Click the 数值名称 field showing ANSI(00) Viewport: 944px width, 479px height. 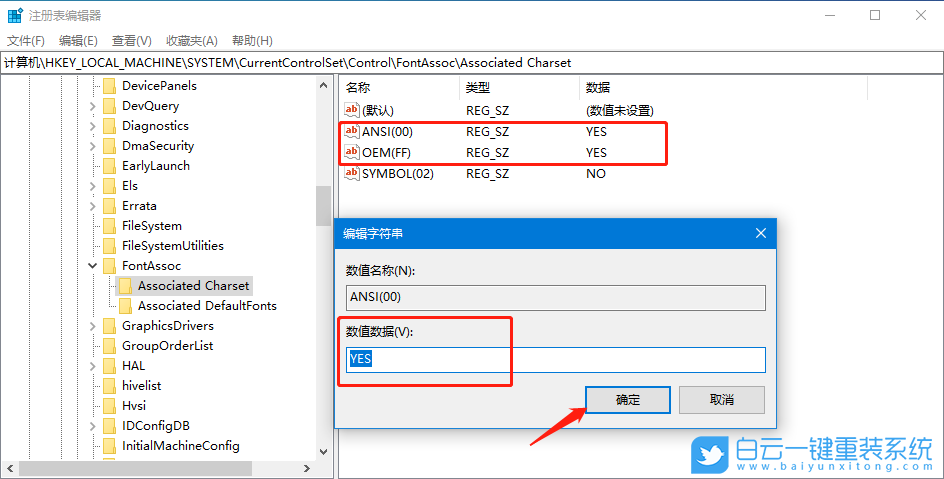click(x=556, y=298)
